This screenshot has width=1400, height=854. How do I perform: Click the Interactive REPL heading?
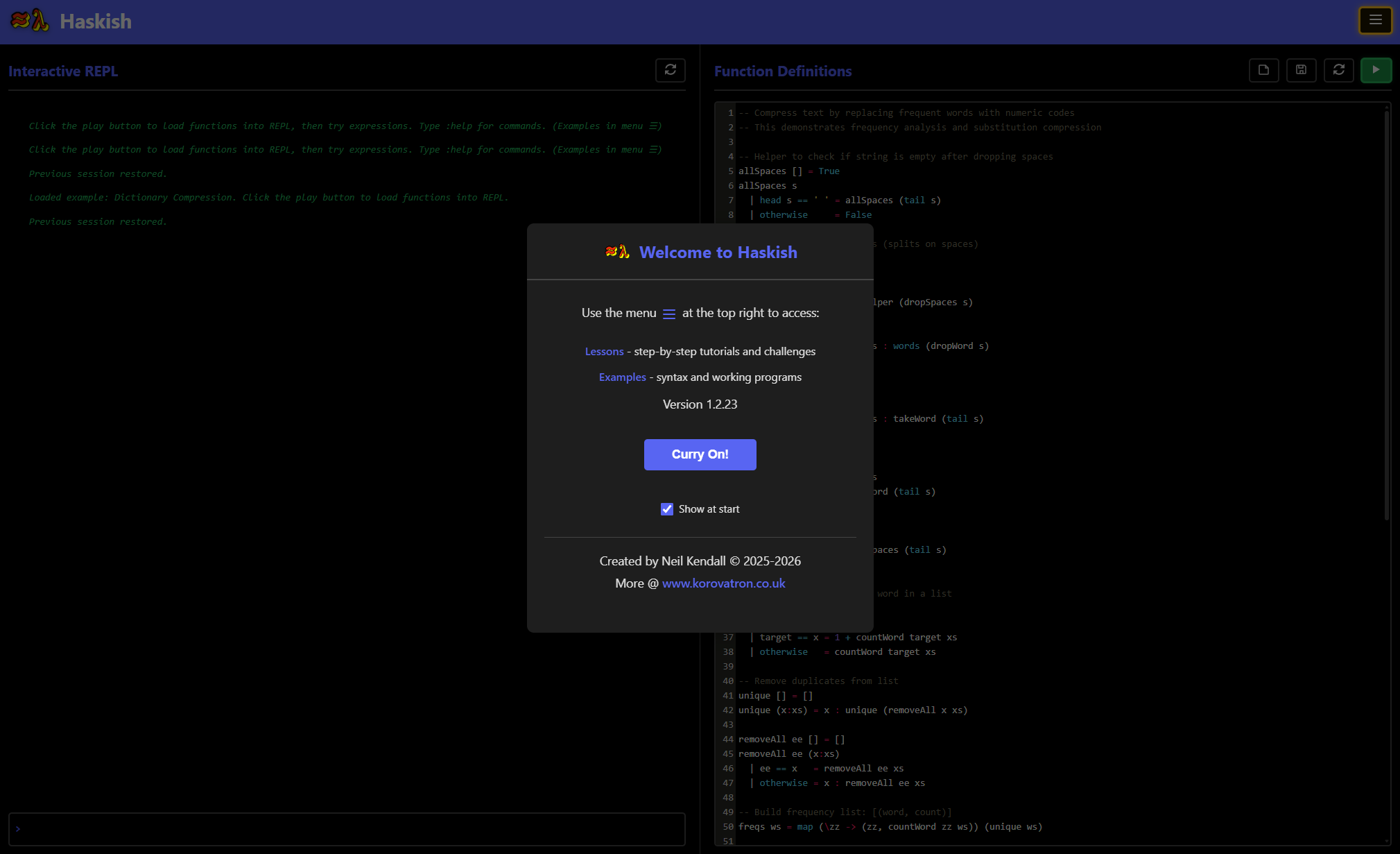pyautogui.click(x=63, y=71)
